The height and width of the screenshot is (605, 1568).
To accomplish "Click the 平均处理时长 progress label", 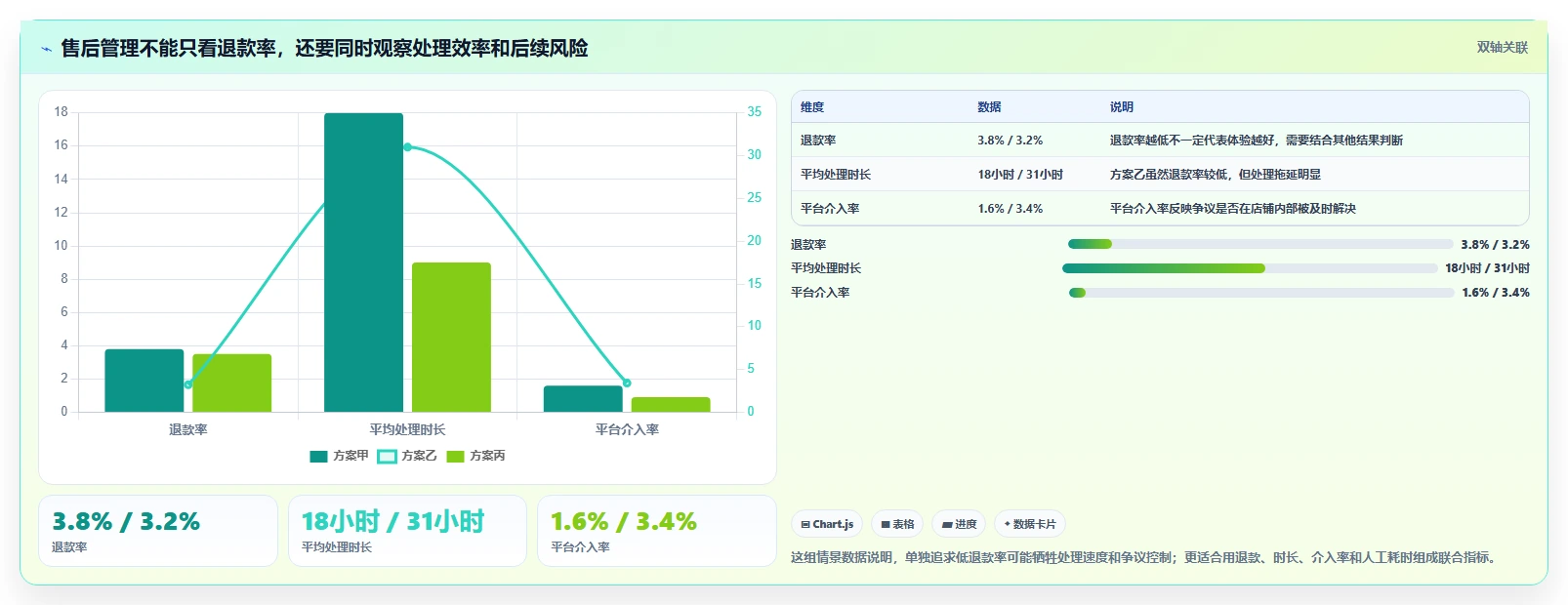I will 826,268.
